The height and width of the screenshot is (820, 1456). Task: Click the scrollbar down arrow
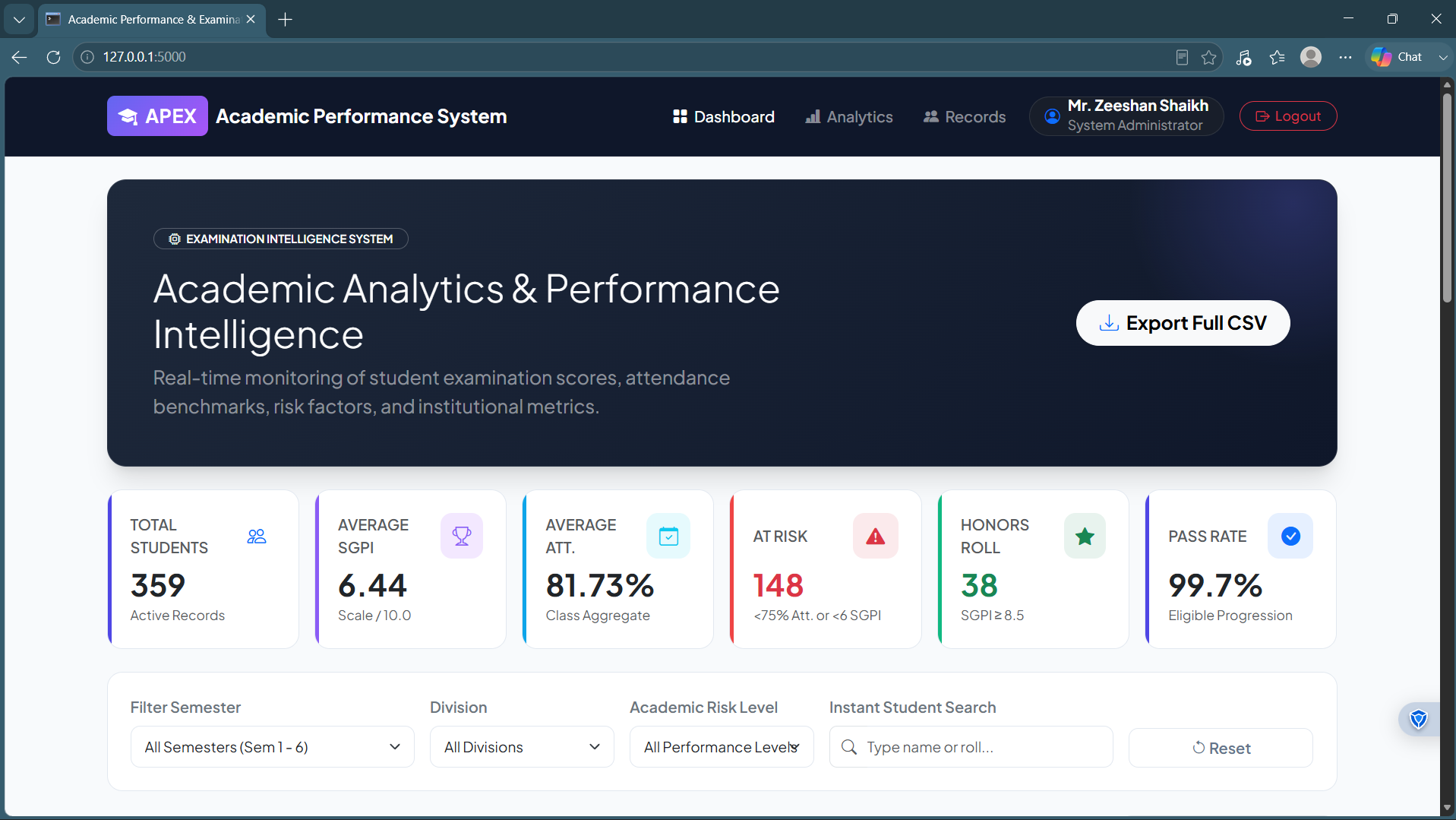(x=1447, y=808)
